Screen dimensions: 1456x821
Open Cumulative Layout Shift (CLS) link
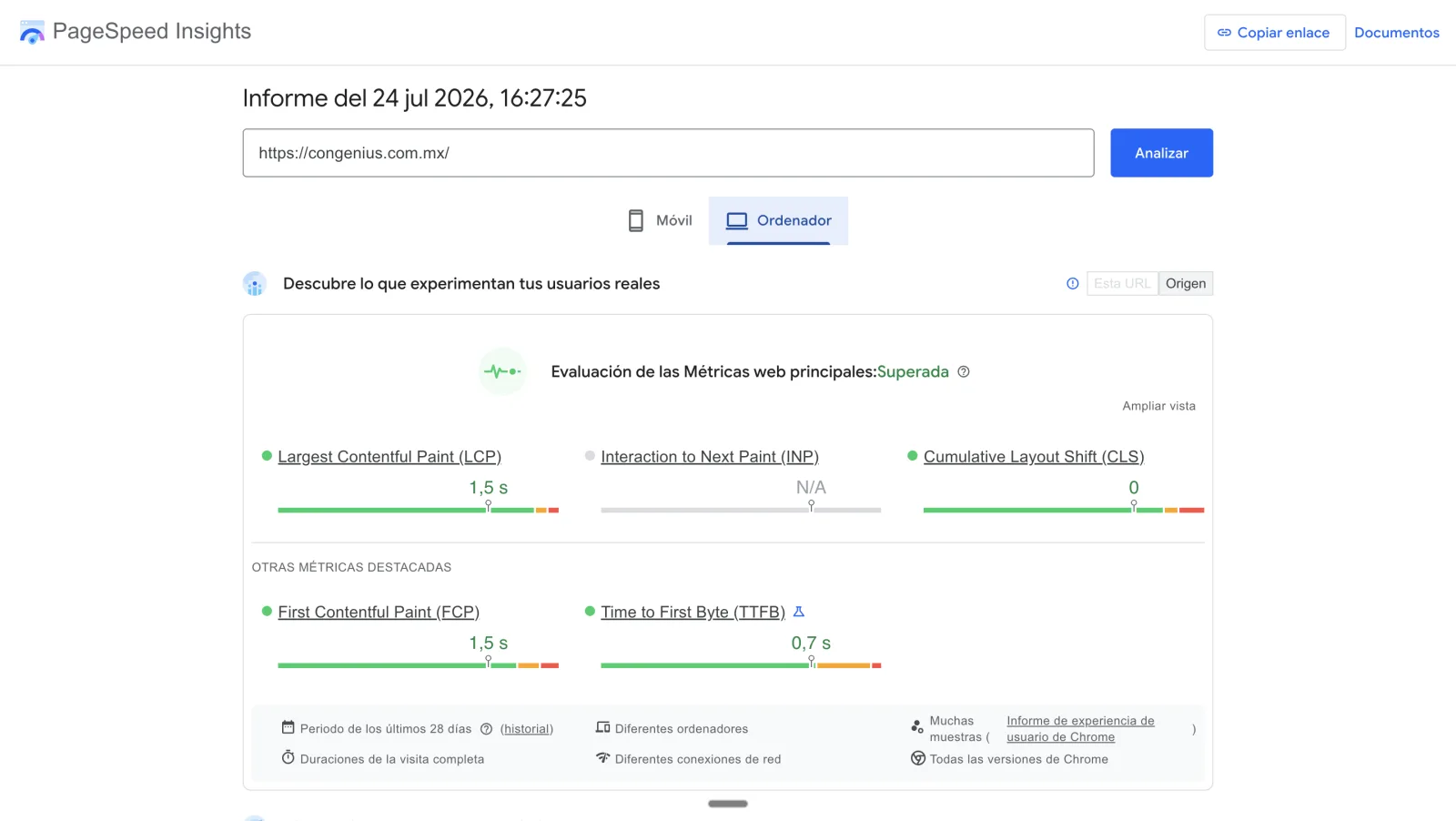pyautogui.click(x=1034, y=457)
